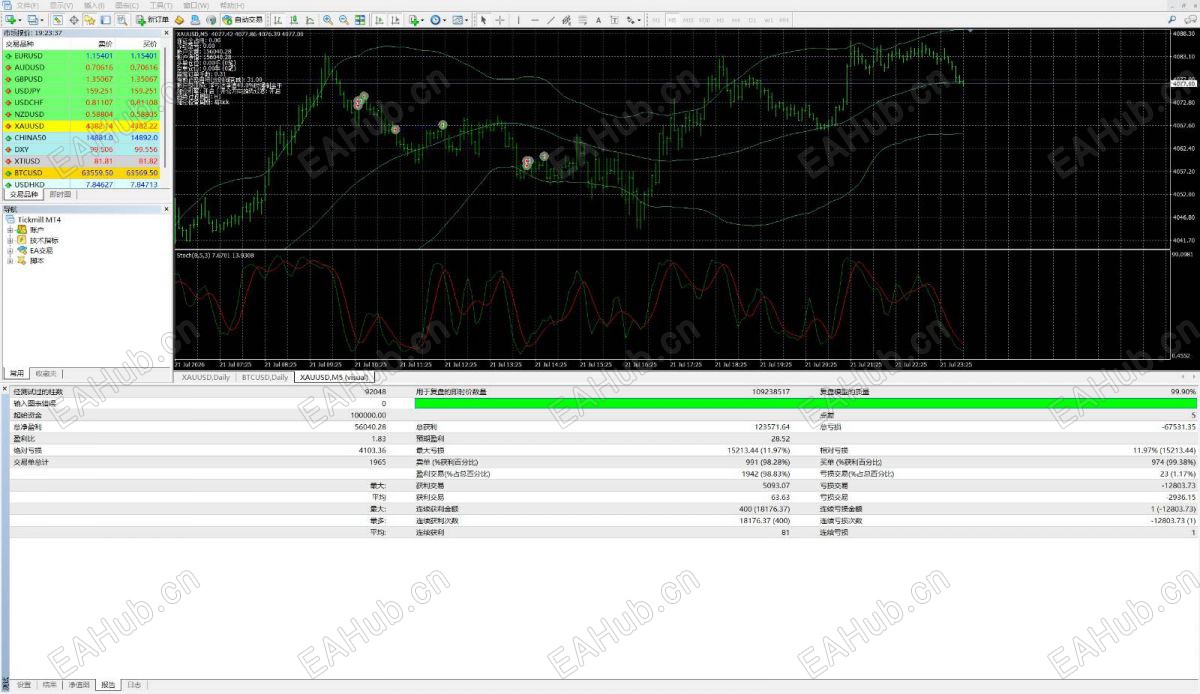Open the tester 结果 results tab

50,685
